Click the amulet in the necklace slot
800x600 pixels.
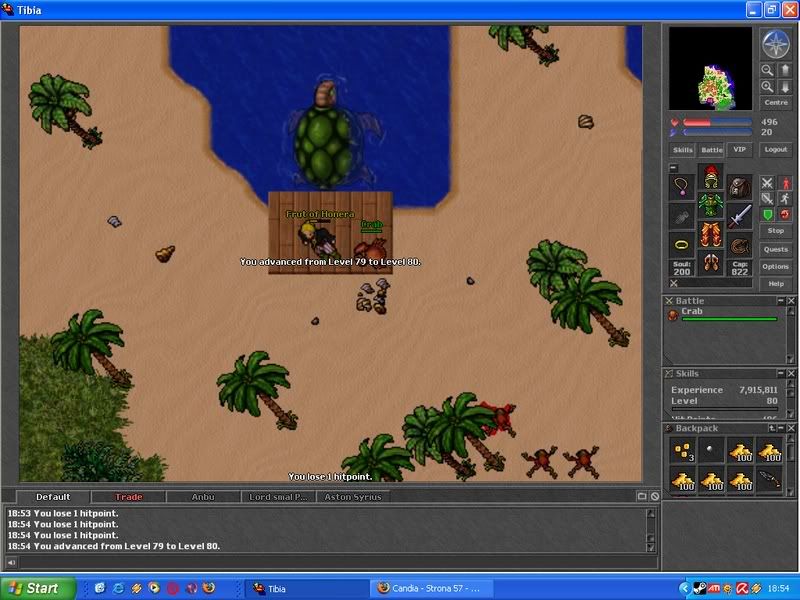click(x=682, y=187)
